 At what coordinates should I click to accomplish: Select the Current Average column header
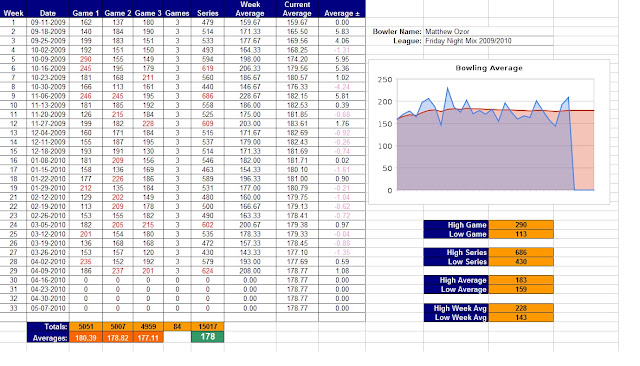(x=297, y=9)
